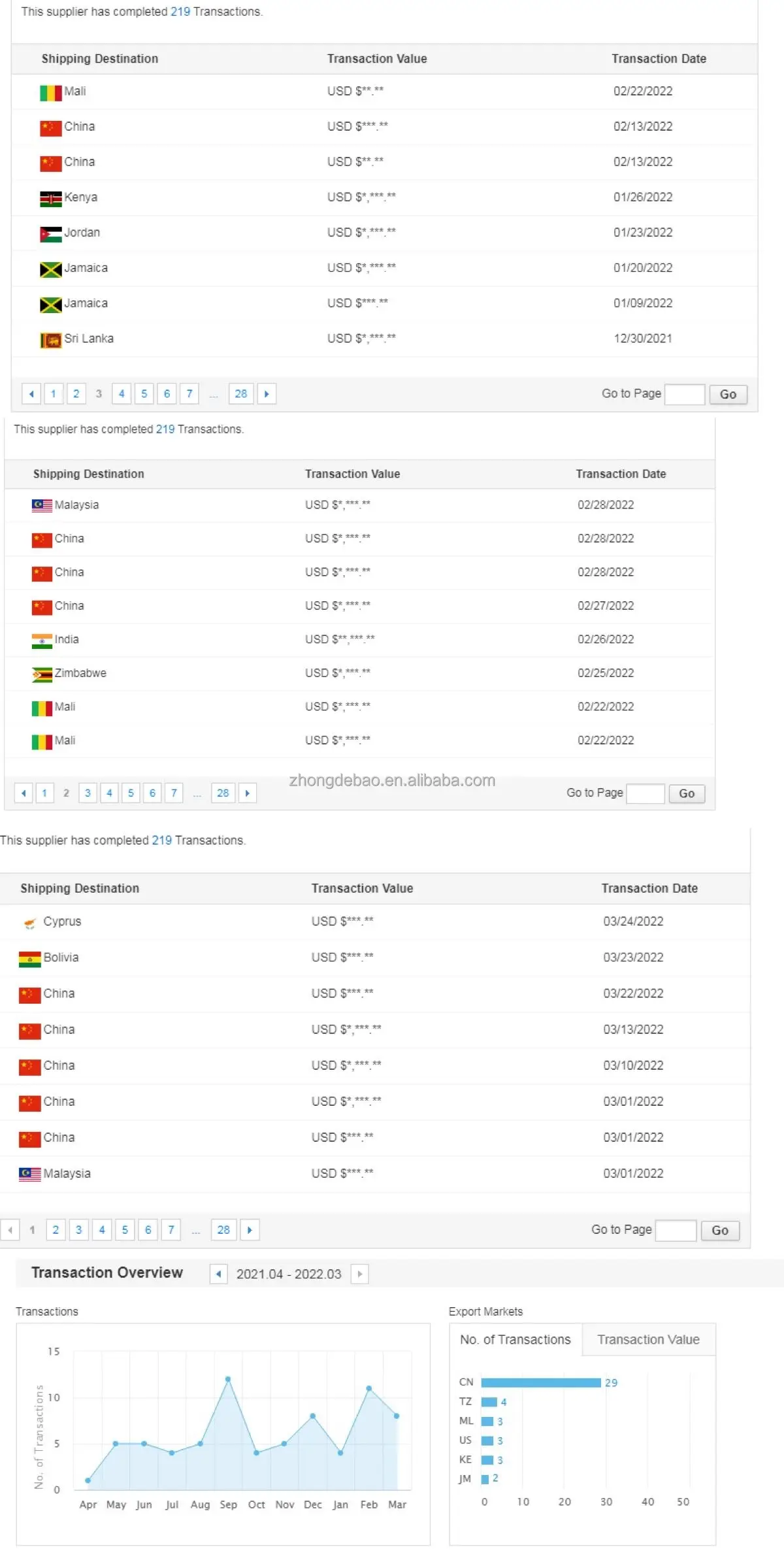Switch to the No. of Transactions tab
784x1562 pixels.
pos(515,1339)
